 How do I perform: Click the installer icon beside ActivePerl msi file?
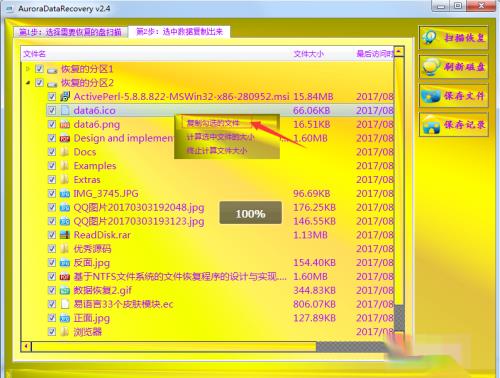click(x=65, y=97)
